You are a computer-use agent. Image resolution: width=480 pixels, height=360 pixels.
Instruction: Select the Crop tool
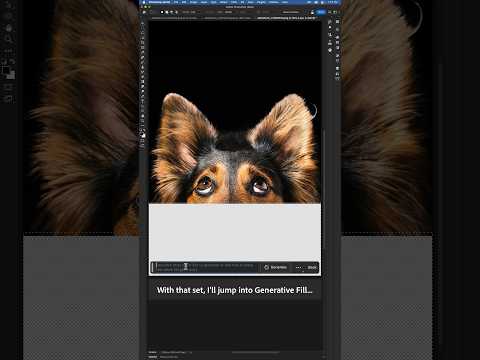point(143,43)
